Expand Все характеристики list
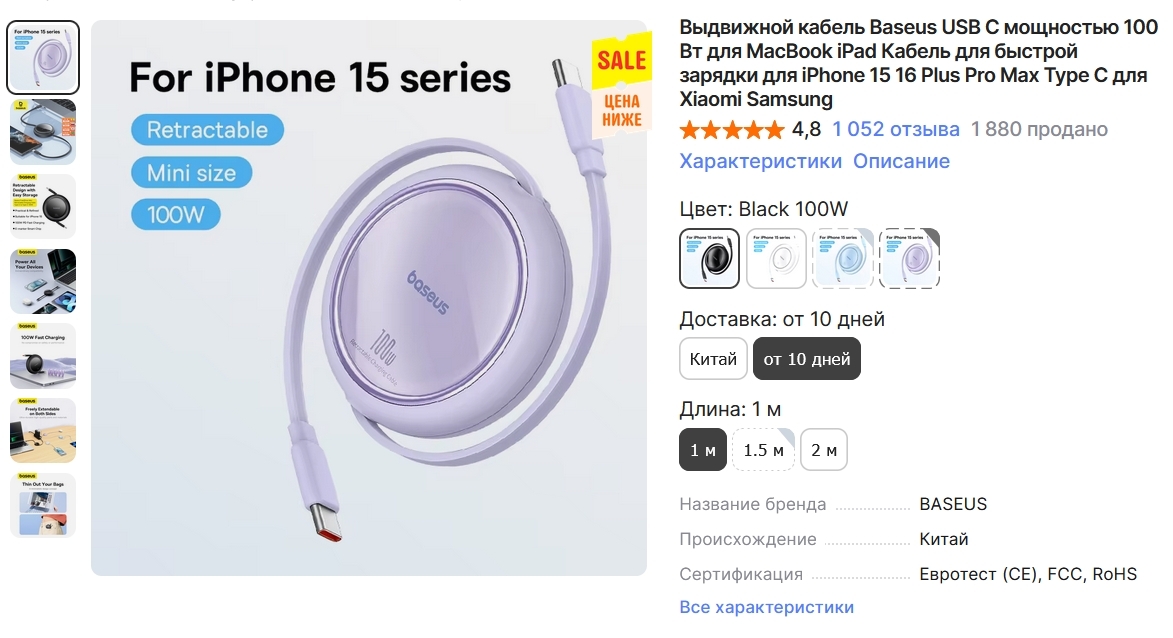The width and height of the screenshot is (1173, 638). click(767, 607)
